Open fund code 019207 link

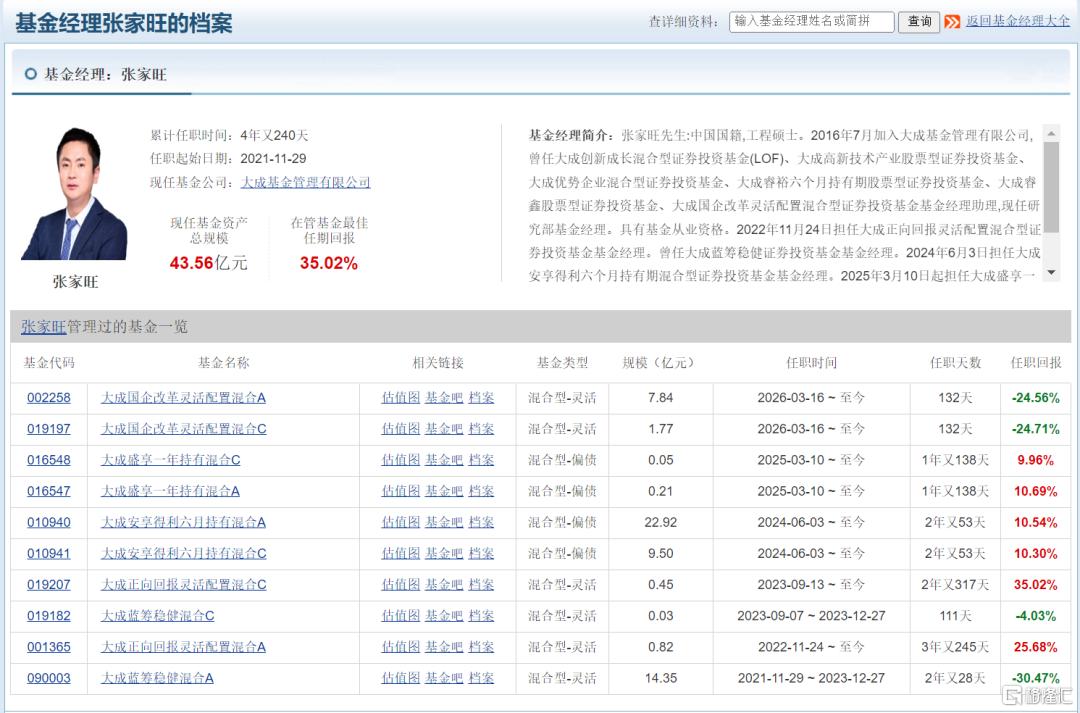pyautogui.click(x=49, y=585)
